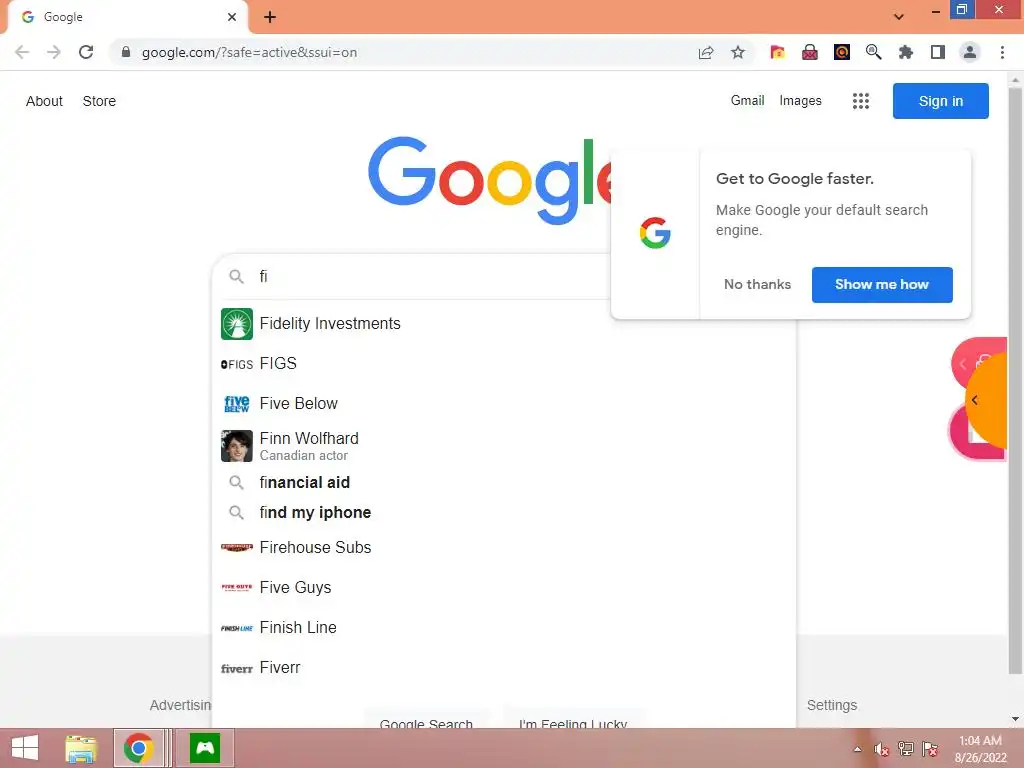Image resolution: width=1024 pixels, height=768 pixels.
Task: Open the Images link
Action: (x=800, y=101)
